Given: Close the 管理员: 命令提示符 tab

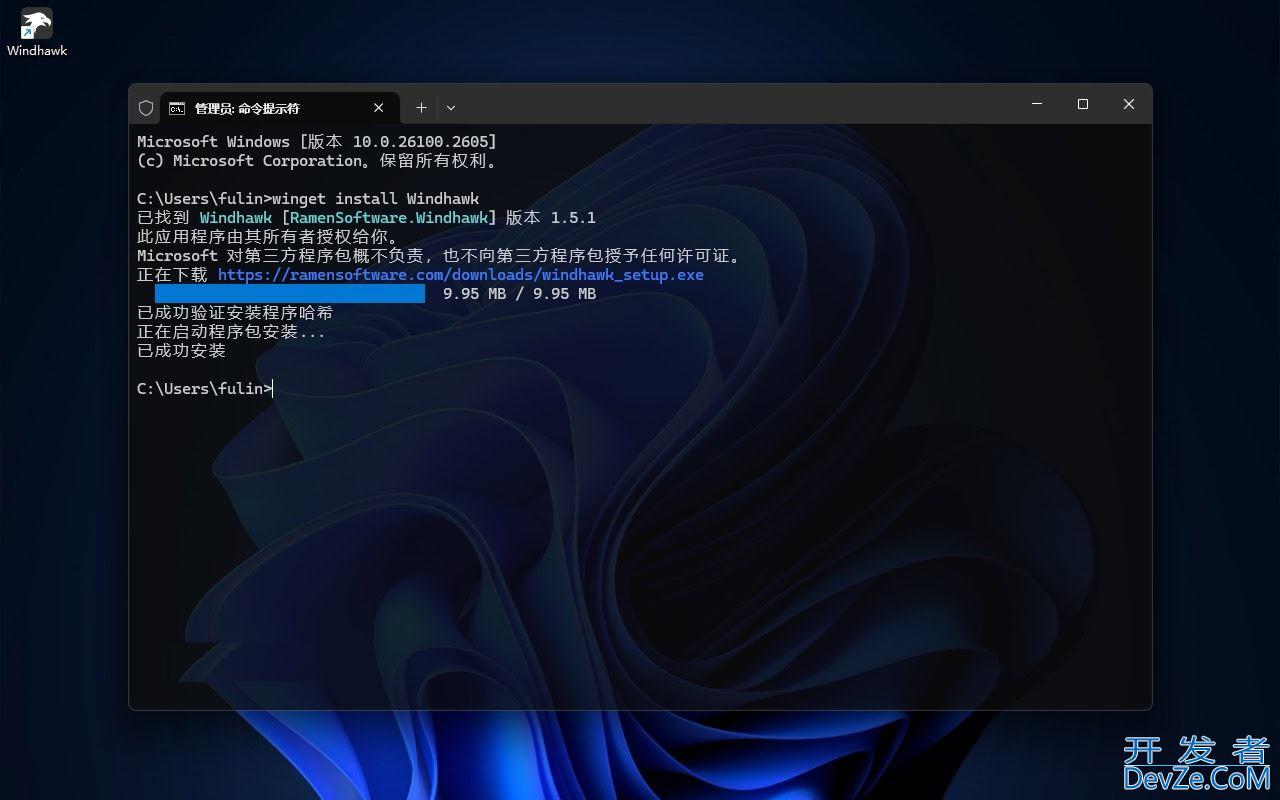Looking at the screenshot, I should (379, 108).
